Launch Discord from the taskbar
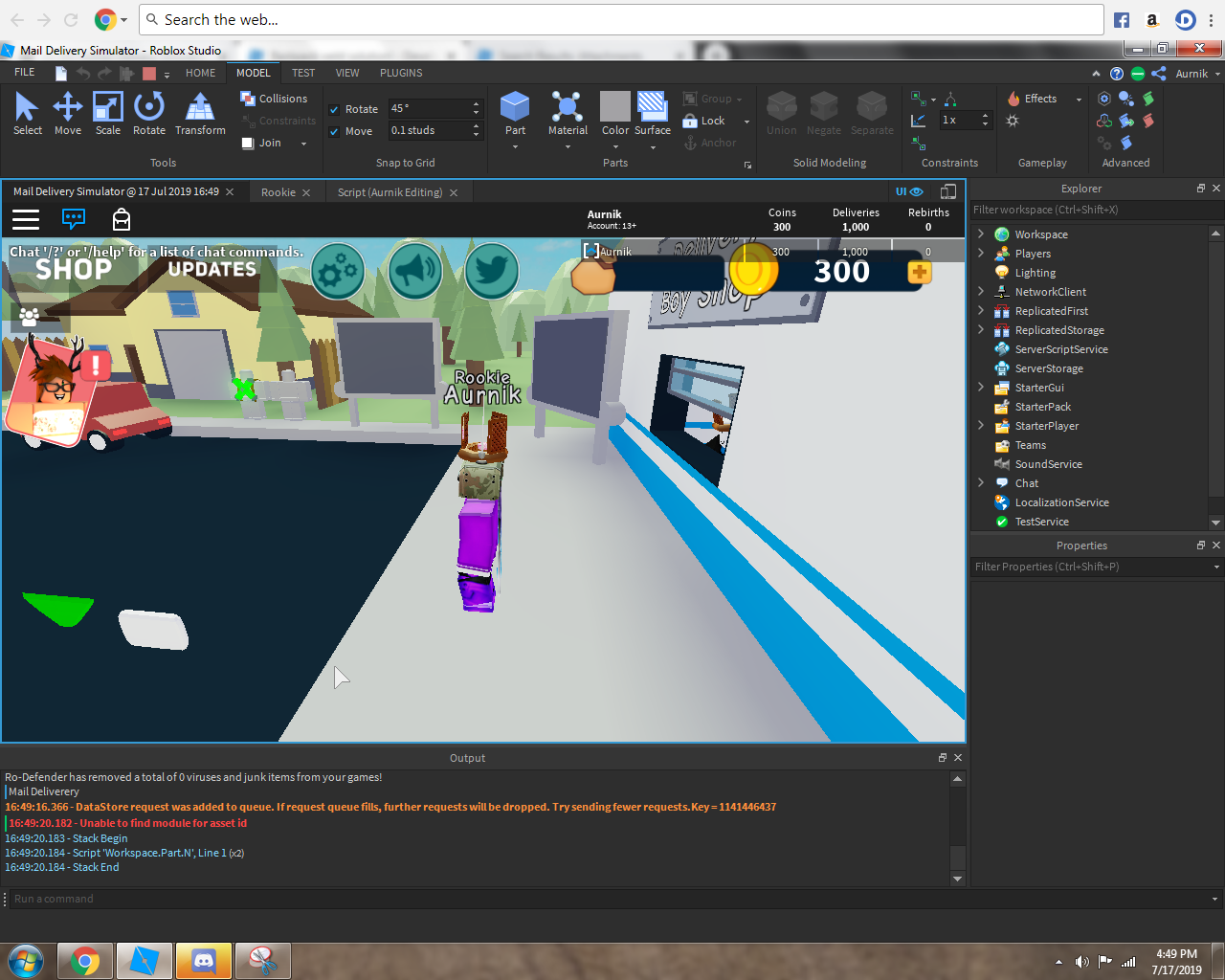The width and height of the screenshot is (1225, 980). click(x=203, y=960)
